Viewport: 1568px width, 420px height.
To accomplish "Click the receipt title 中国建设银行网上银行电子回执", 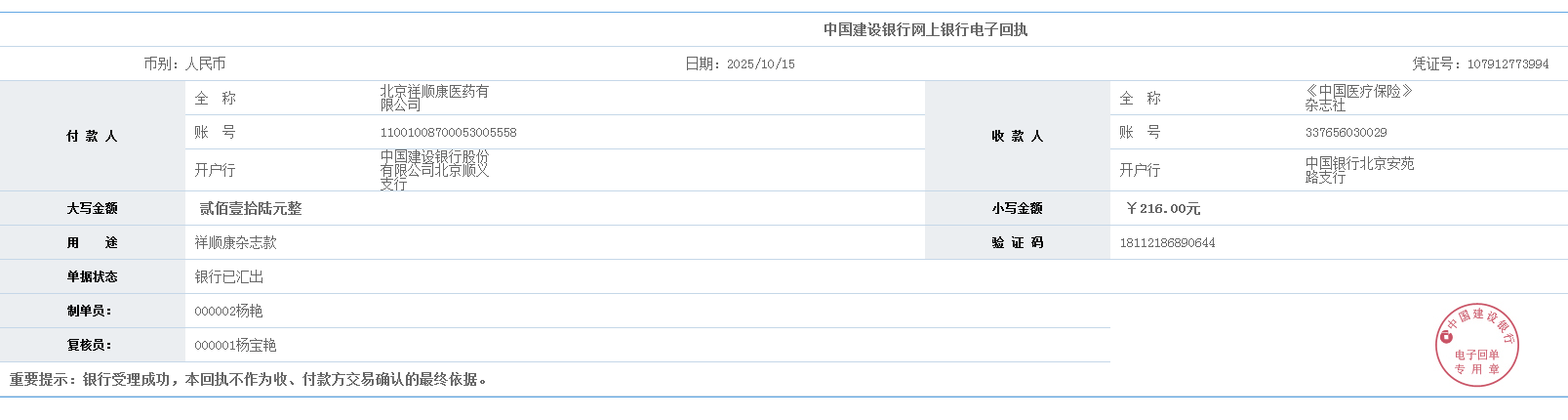I will 925,30.
